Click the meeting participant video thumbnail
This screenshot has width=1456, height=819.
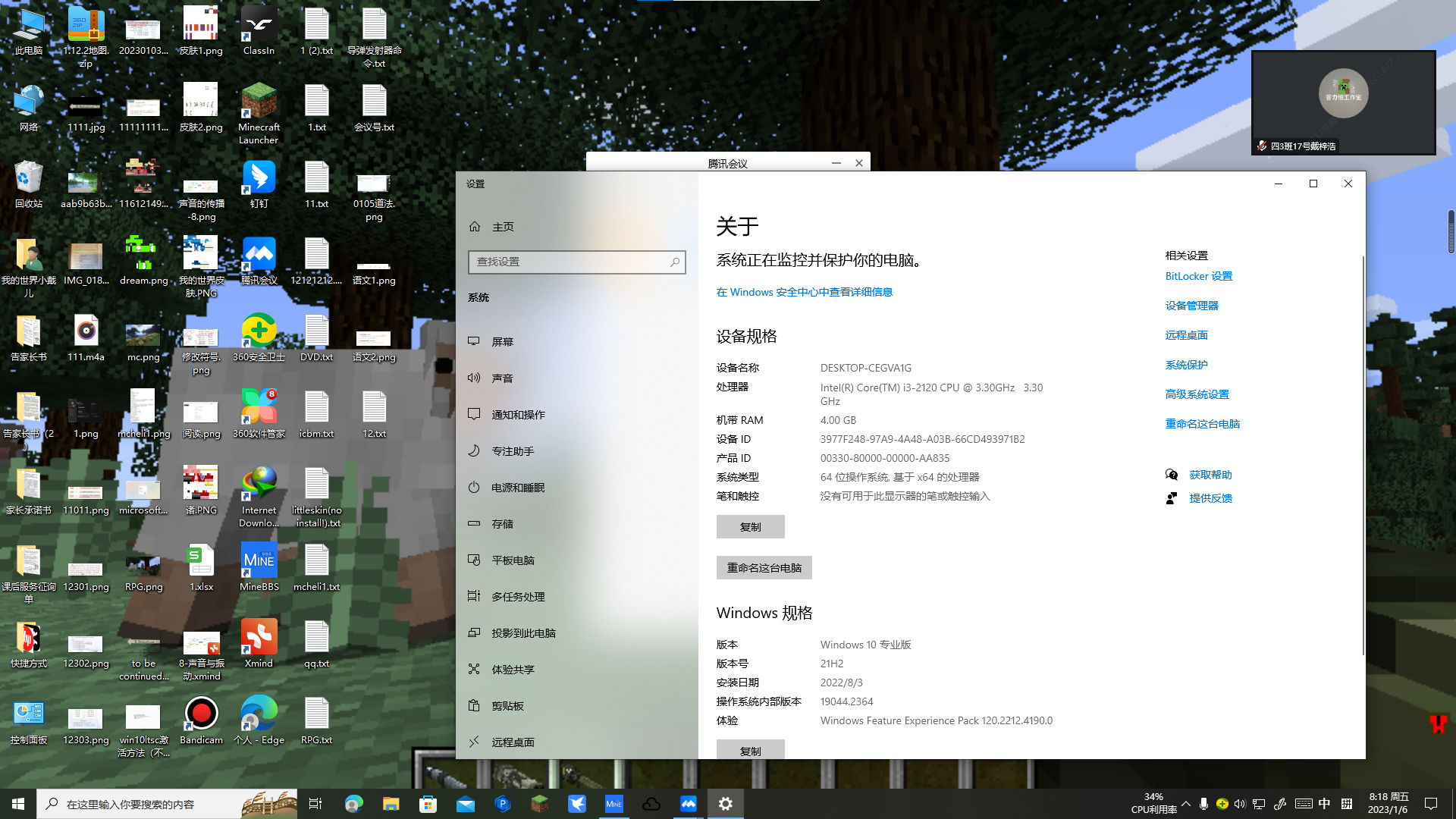pyautogui.click(x=1344, y=102)
